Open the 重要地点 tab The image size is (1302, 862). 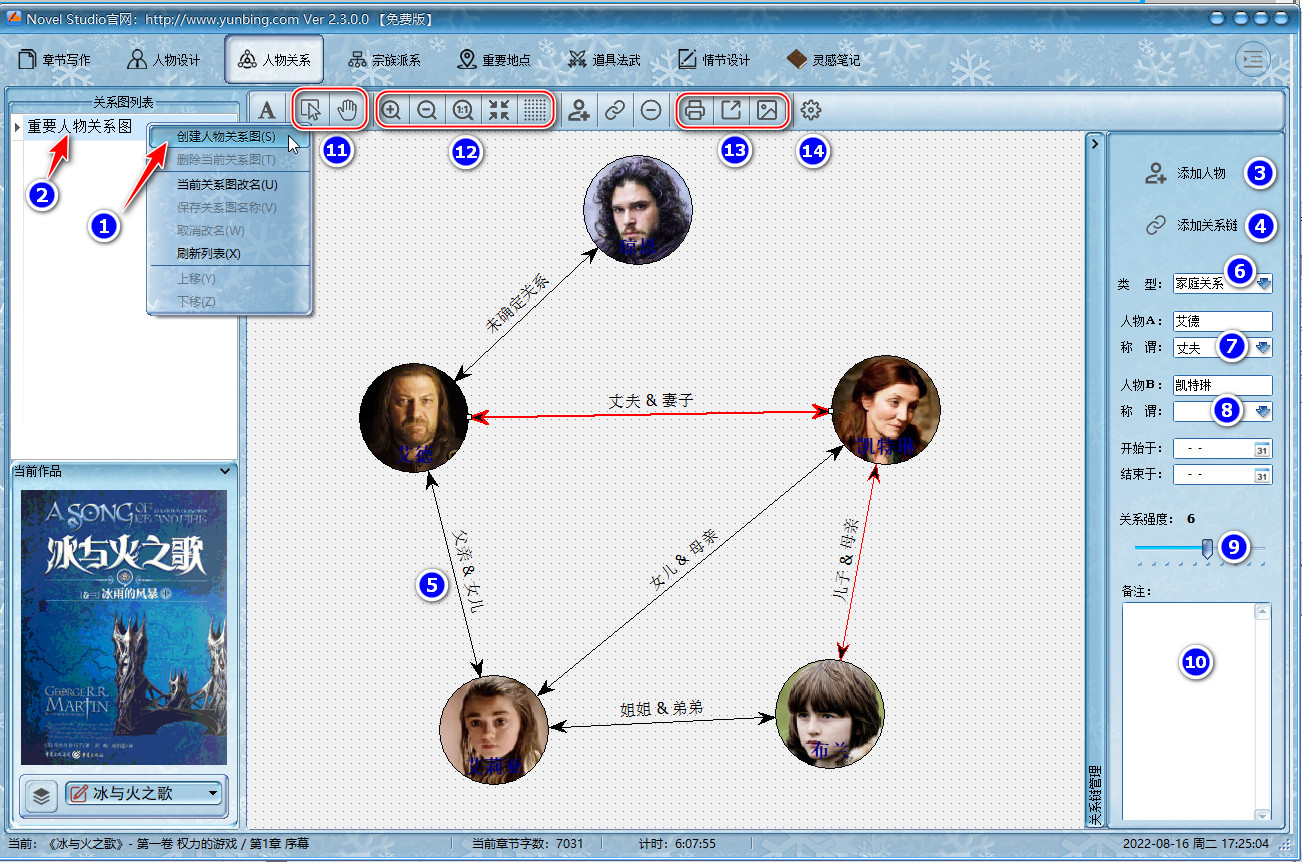click(x=494, y=60)
